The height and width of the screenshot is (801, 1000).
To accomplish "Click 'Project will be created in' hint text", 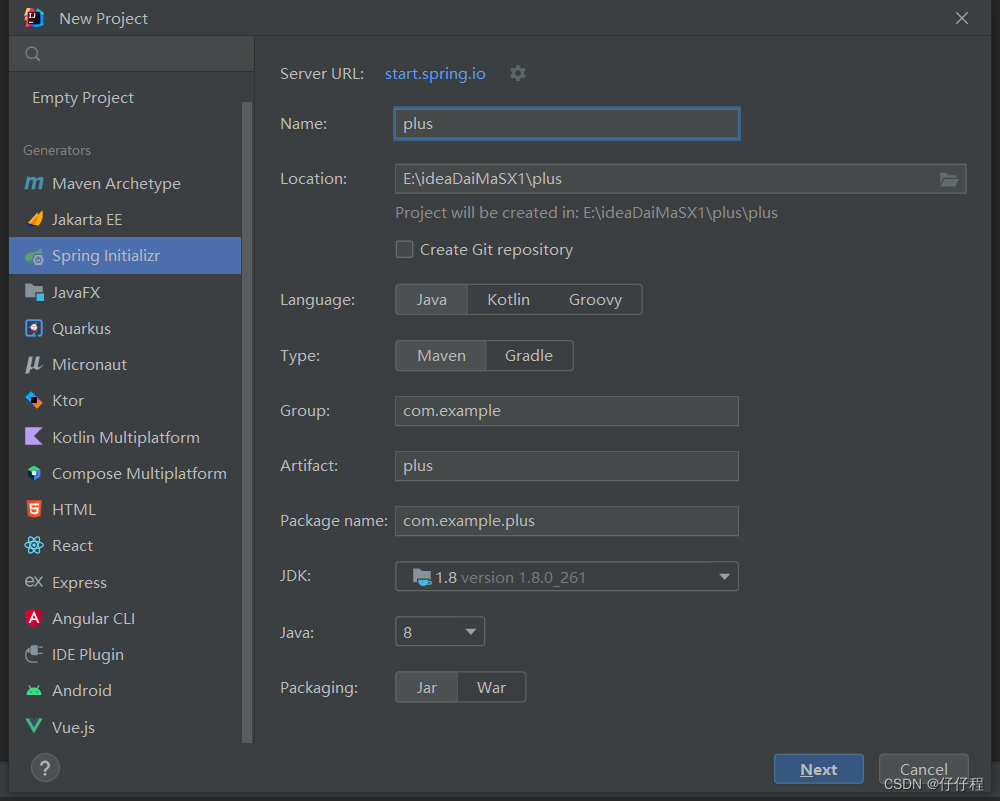I will pos(586,212).
